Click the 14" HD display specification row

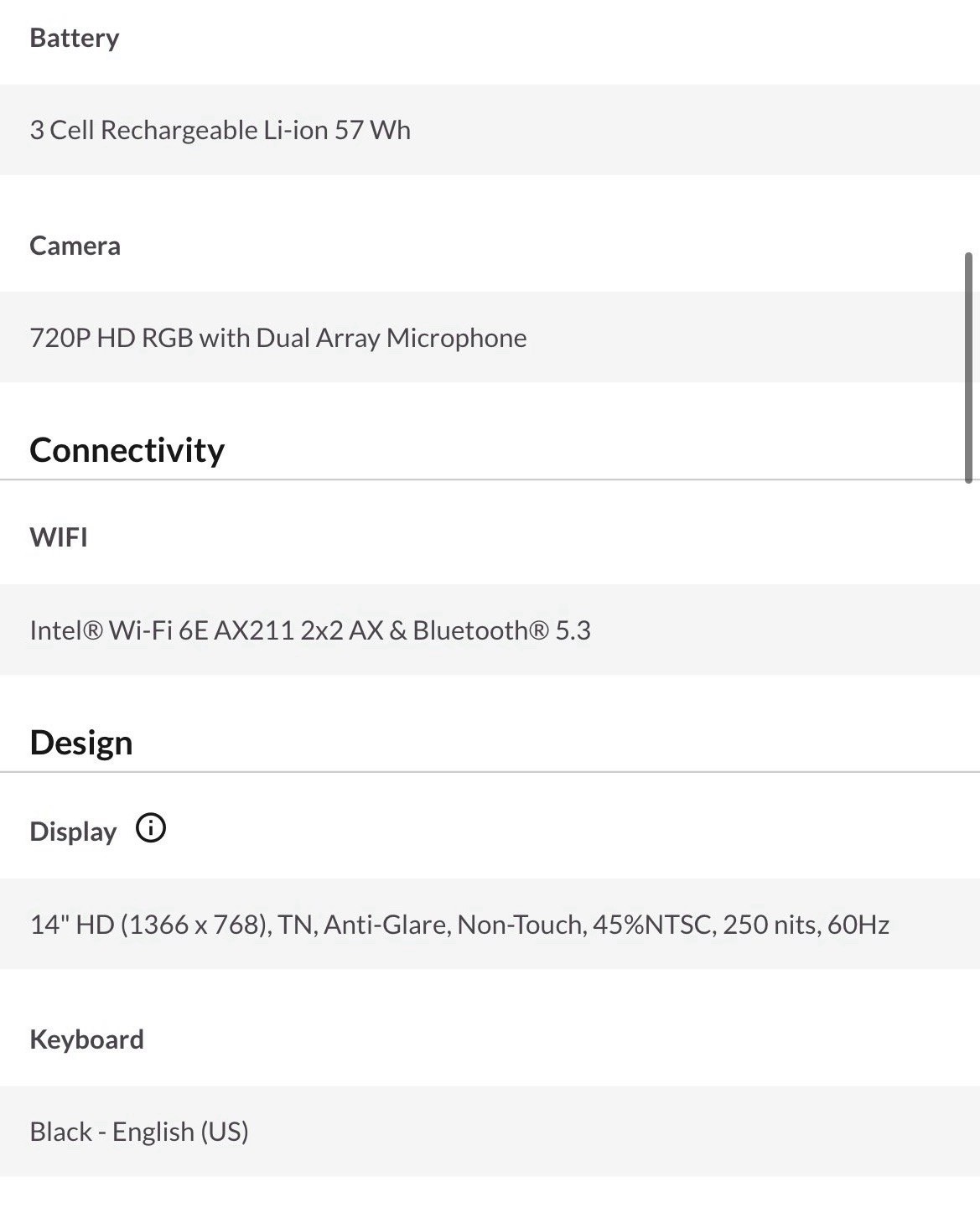pos(490,924)
